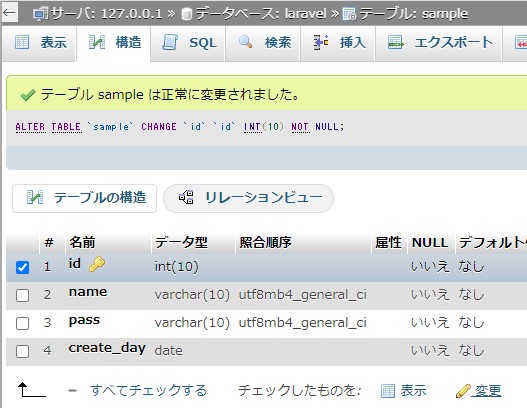Image resolution: width=527 pixels, height=408 pixels.
Task: Click the success message テーブル sample は正常に変更されました
Action: point(170,95)
